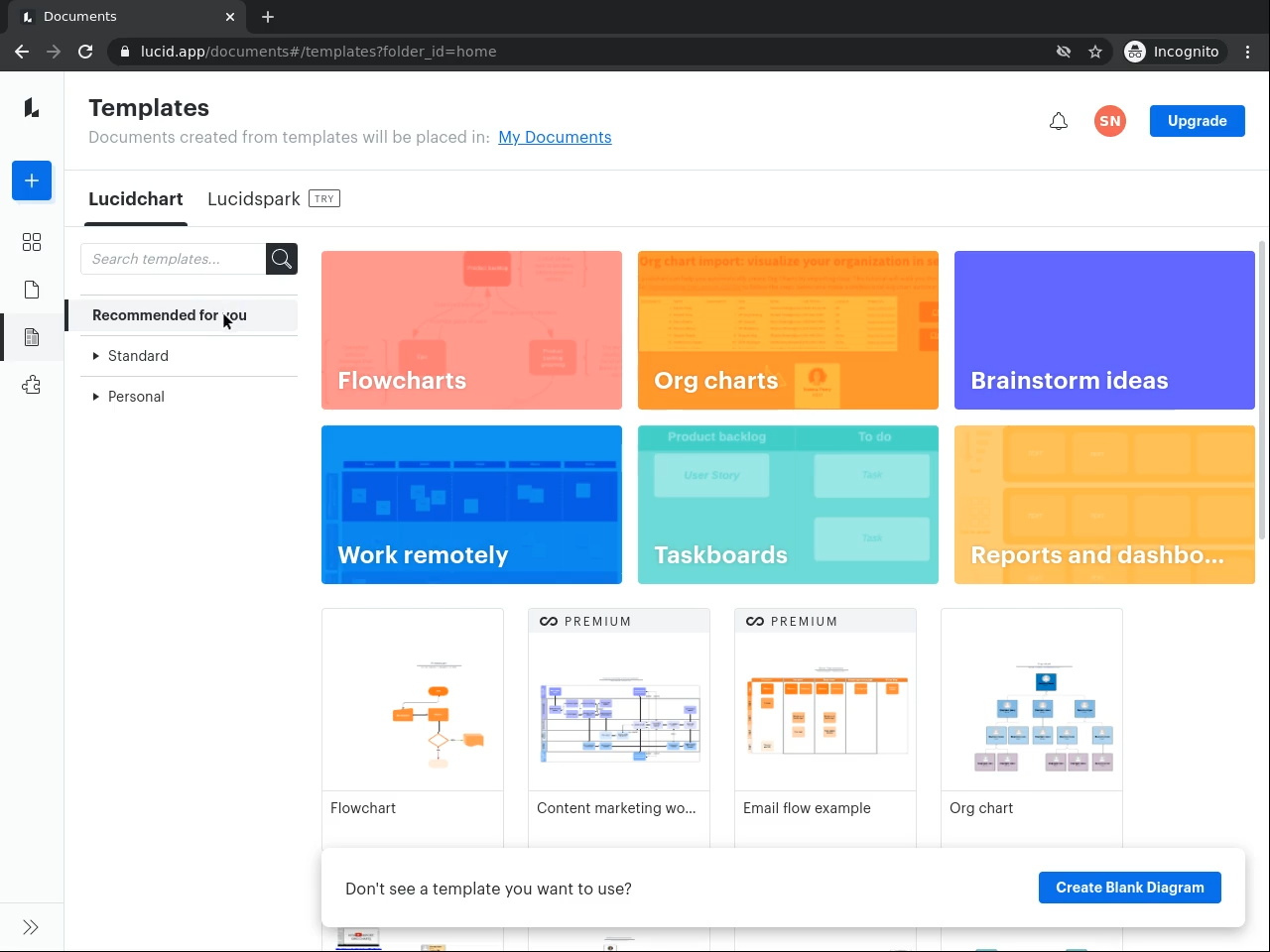Open the My Documents link
1270x952 pixels.
[555, 137]
